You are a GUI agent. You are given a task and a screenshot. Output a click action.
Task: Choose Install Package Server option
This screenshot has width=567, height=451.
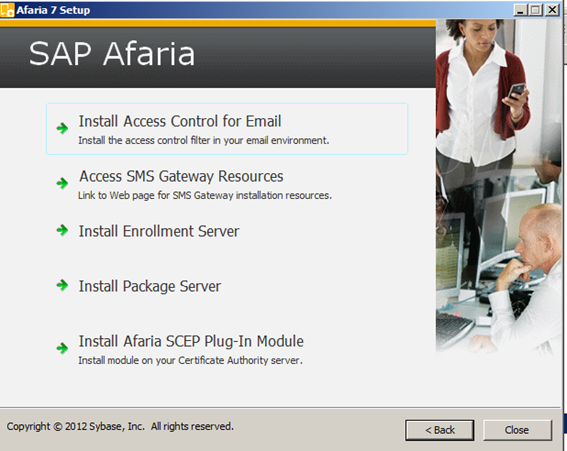tap(150, 286)
